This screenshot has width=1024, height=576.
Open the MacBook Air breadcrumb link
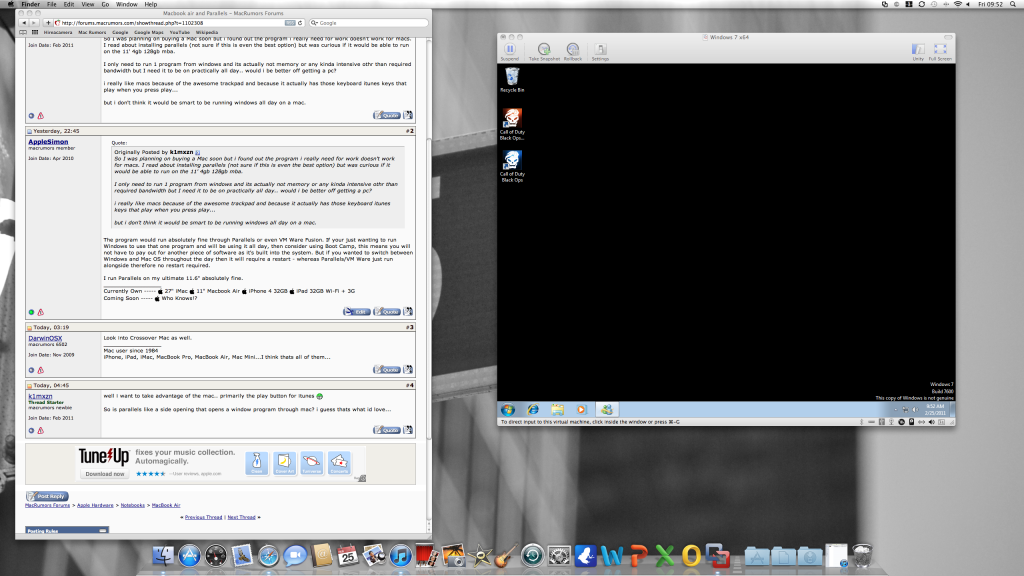[x=166, y=505]
